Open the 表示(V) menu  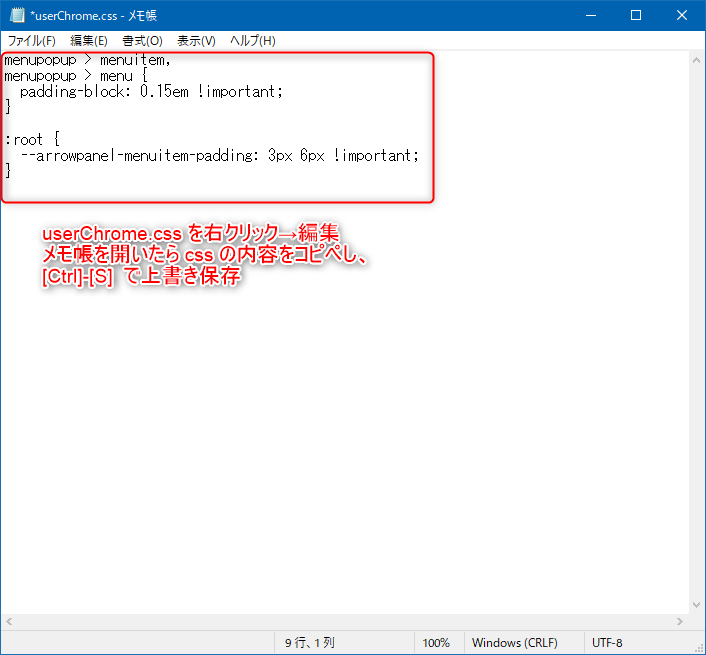click(x=196, y=41)
